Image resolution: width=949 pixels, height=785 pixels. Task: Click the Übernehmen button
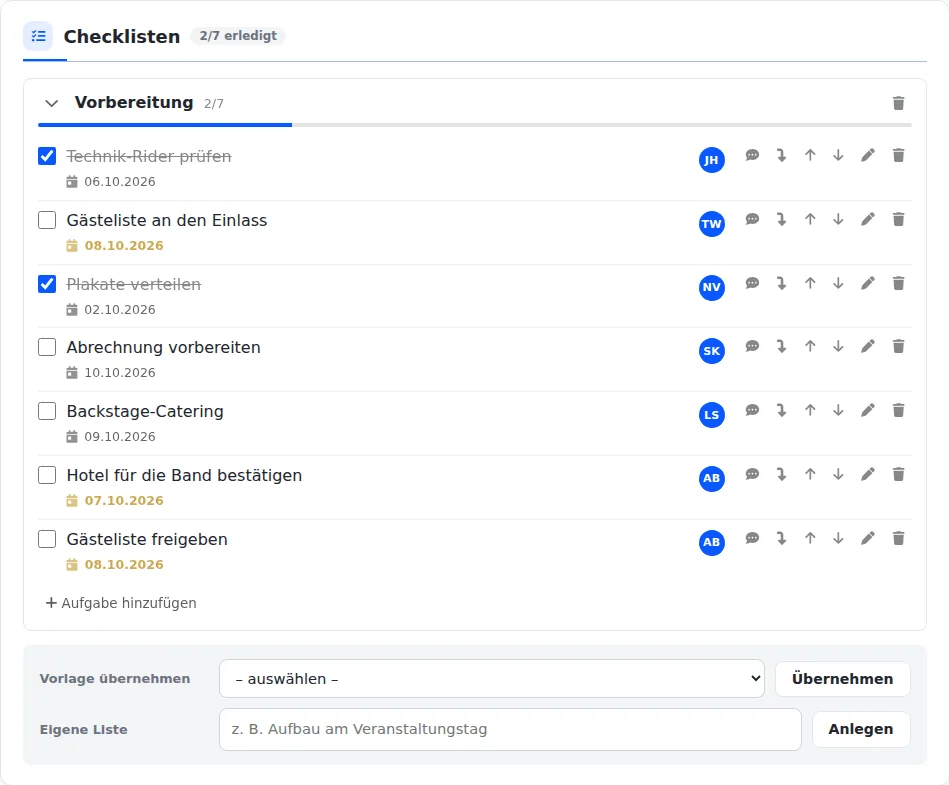click(x=842, y=678)
